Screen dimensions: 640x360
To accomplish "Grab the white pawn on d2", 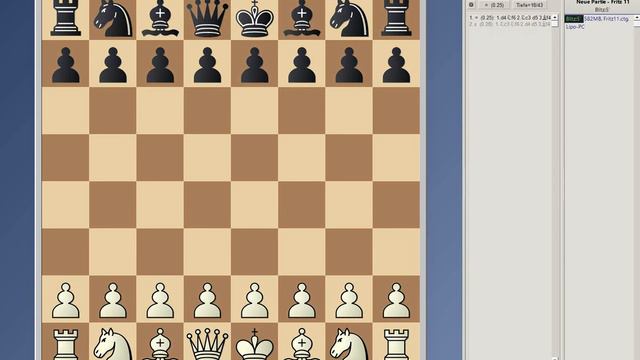I will [x=207, y=301].
